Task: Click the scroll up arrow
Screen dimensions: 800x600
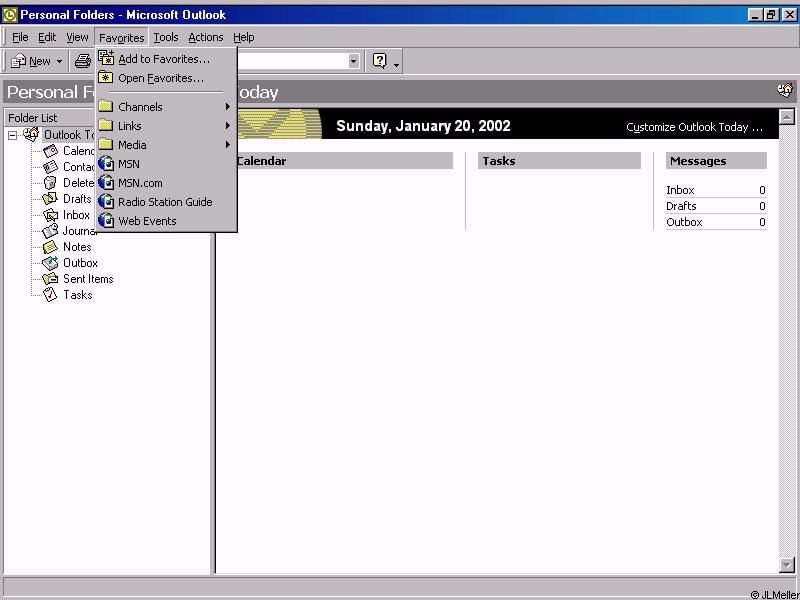Action: point(787,117)
